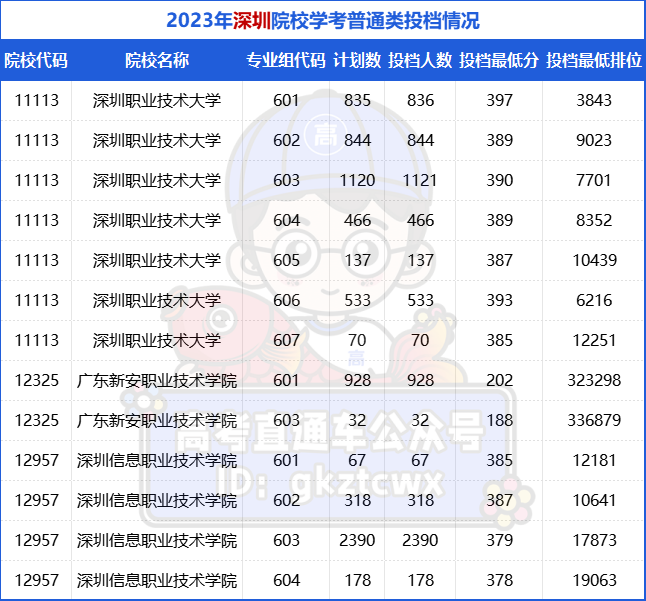Click the 院校名称 column header

point(157,60)
